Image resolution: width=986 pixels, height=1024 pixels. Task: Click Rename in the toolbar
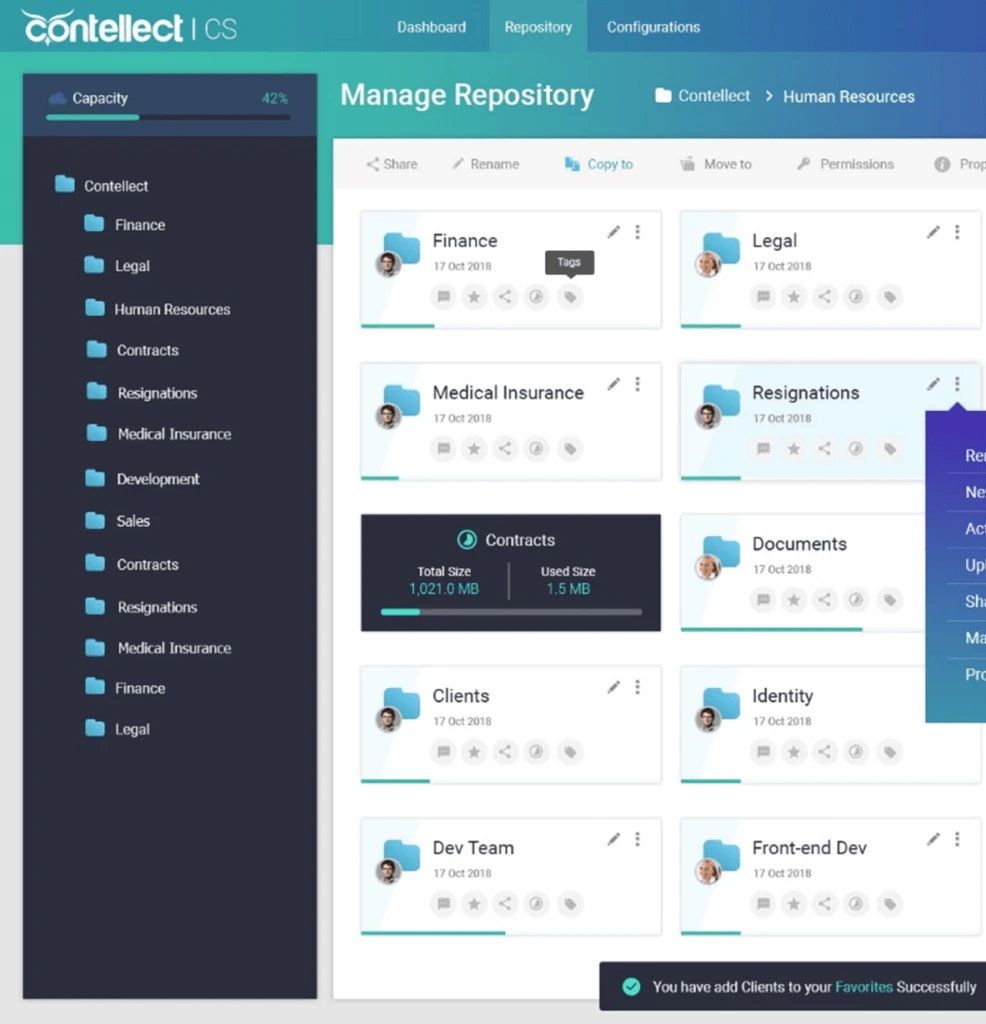pos(486,164)
